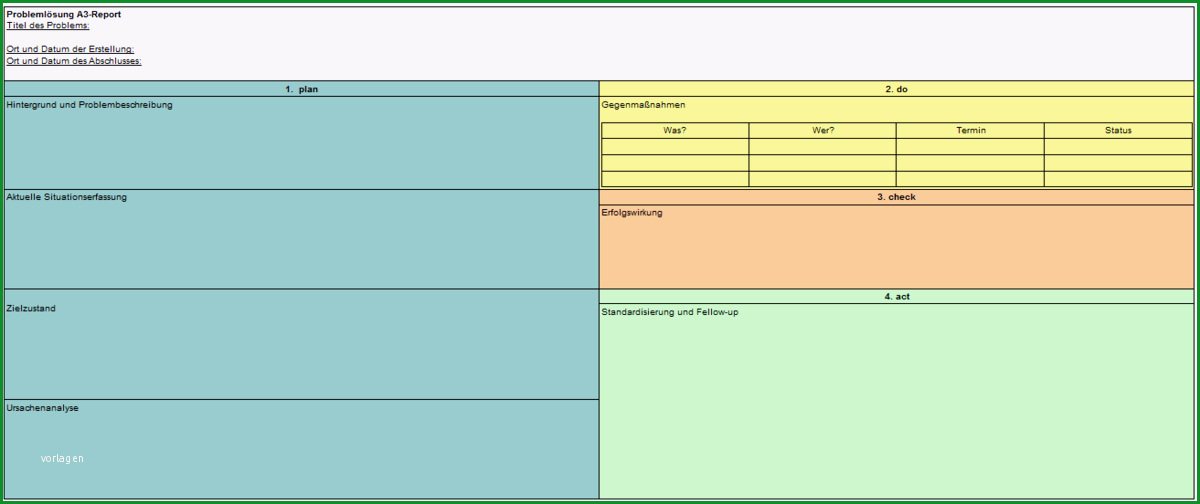
Task: Select the '4. act' section header
Action: tap(896, 296)
